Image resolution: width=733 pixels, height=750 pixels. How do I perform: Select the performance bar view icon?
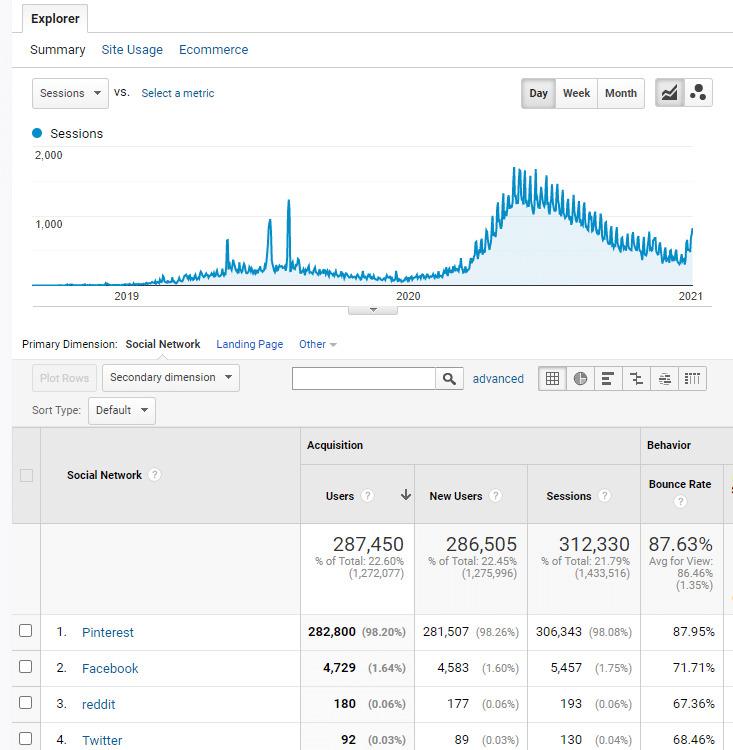pyautogui.click(x=608, y=379)
